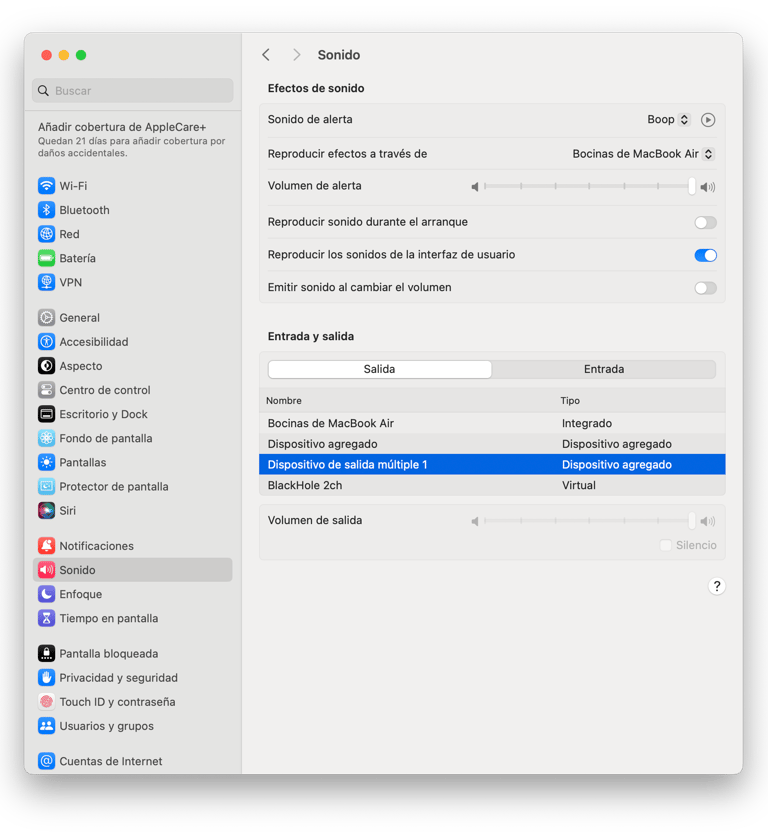Click the Buscar search field
The height and width of the screenshot is (838, 768).
[x=133, y=91]
